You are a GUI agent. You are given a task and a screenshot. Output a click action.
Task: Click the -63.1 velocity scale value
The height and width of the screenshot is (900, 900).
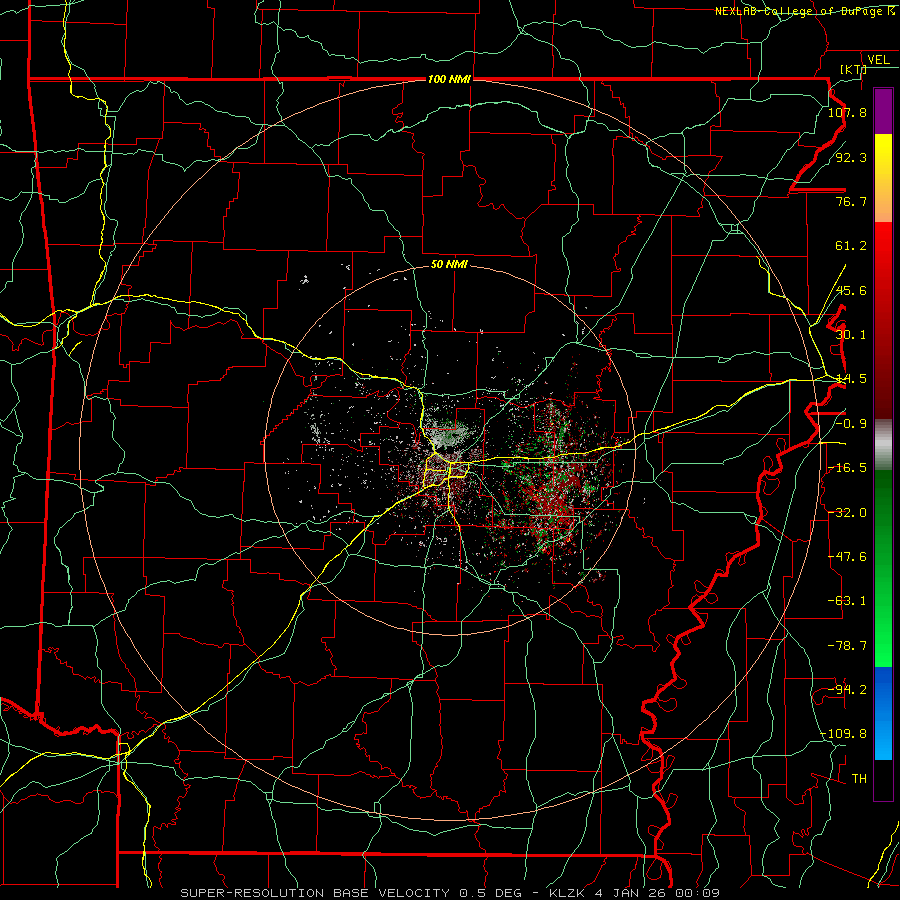click(x=847, y=601)
